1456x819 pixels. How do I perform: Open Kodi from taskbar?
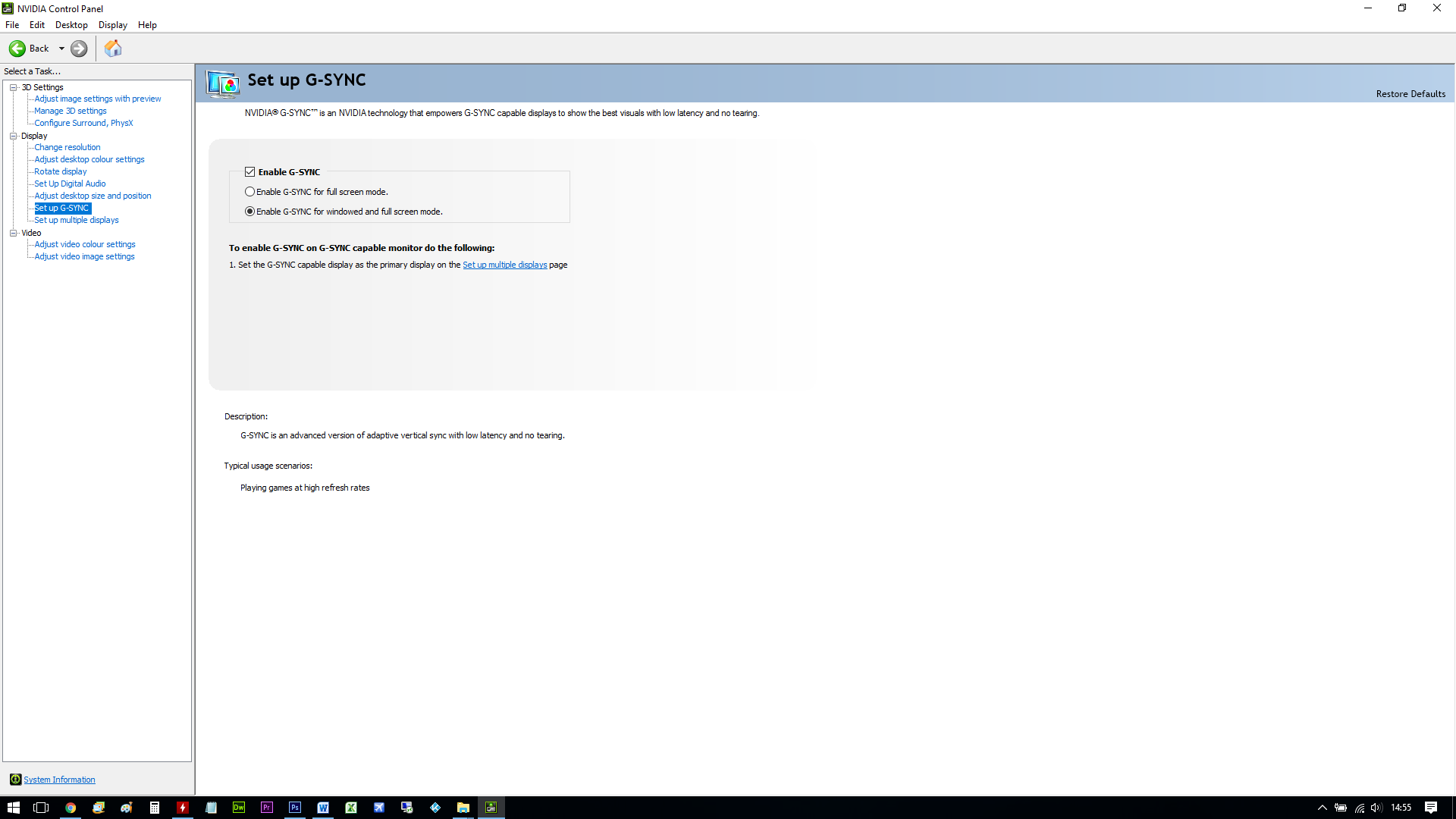click(x=435, y=808)
